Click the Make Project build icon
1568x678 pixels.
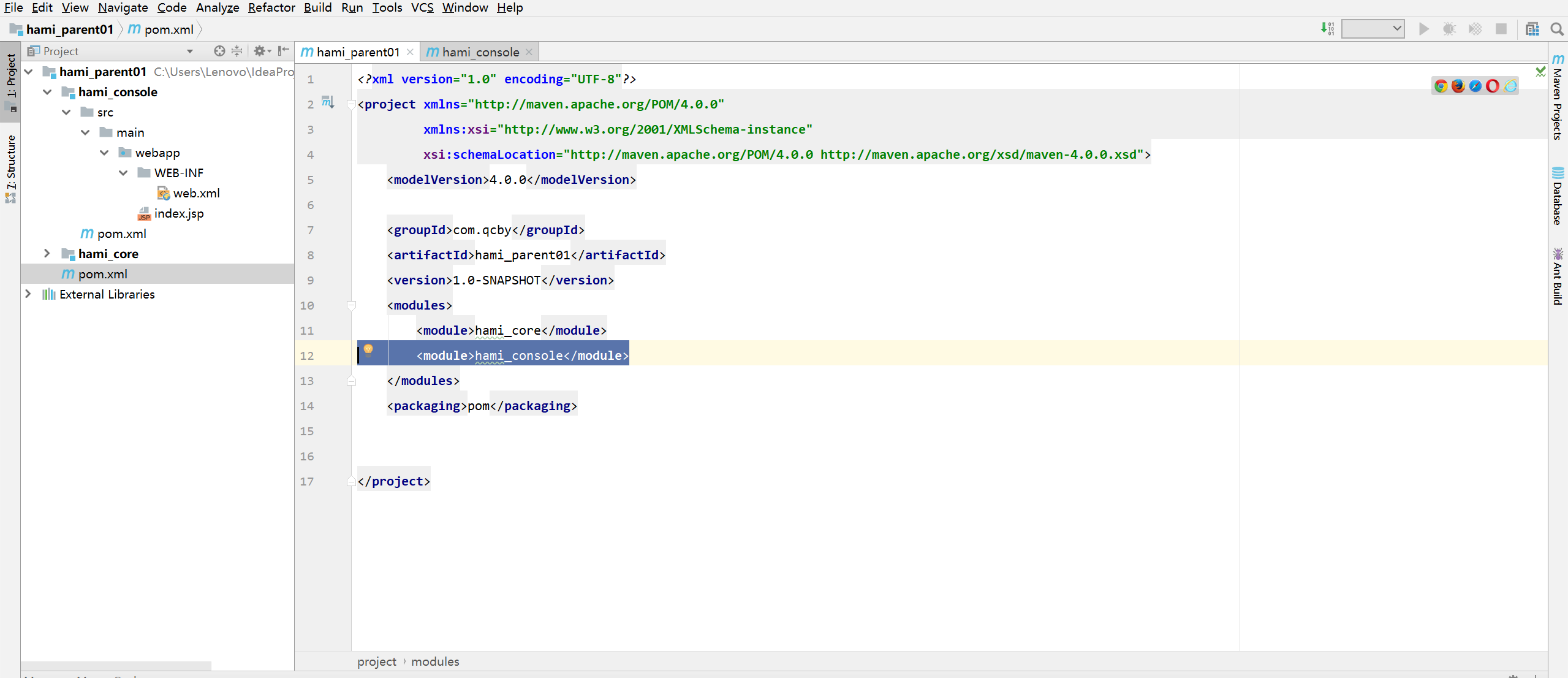click(x=1327, y=29)
